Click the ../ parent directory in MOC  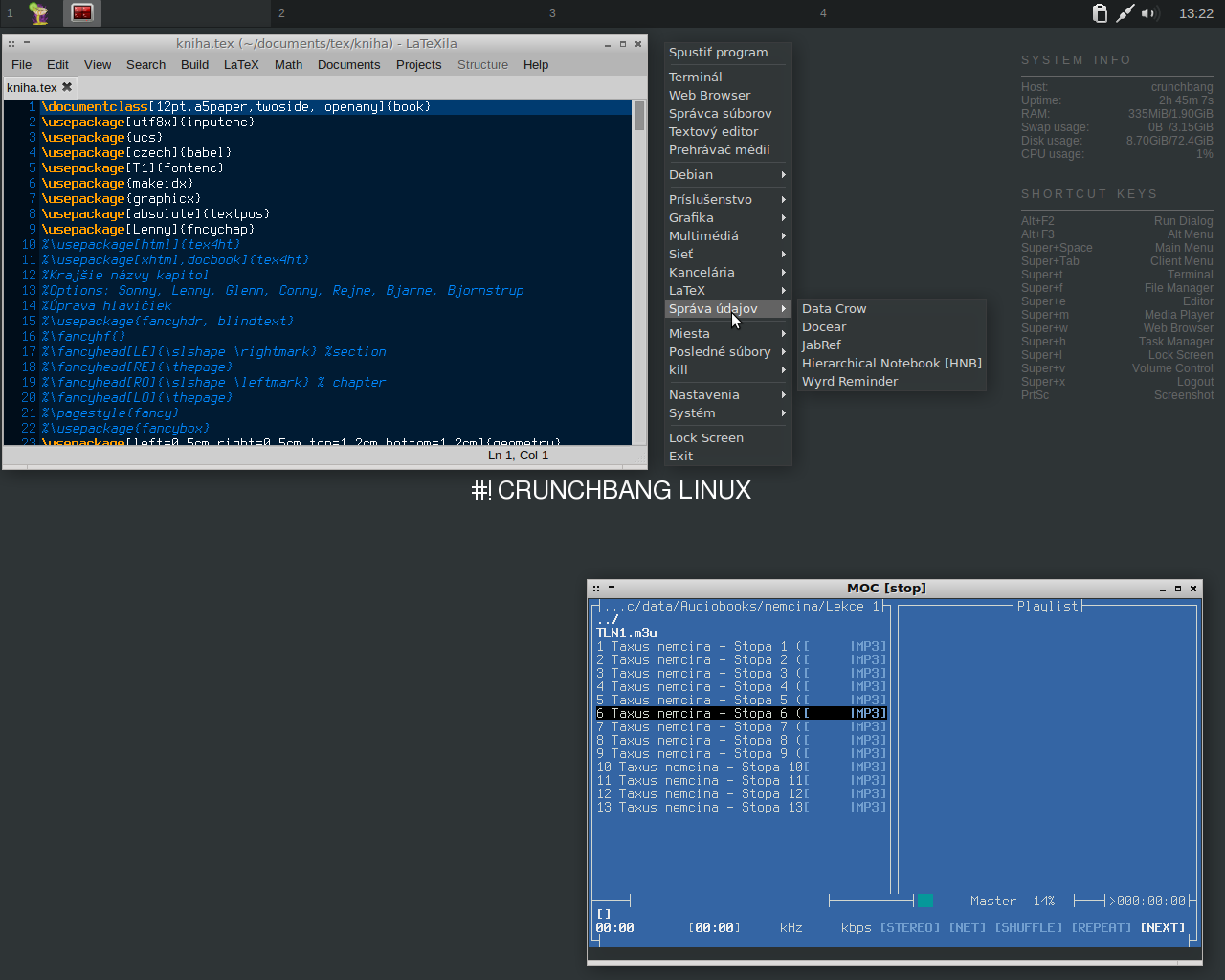click(x=608, y=620)
